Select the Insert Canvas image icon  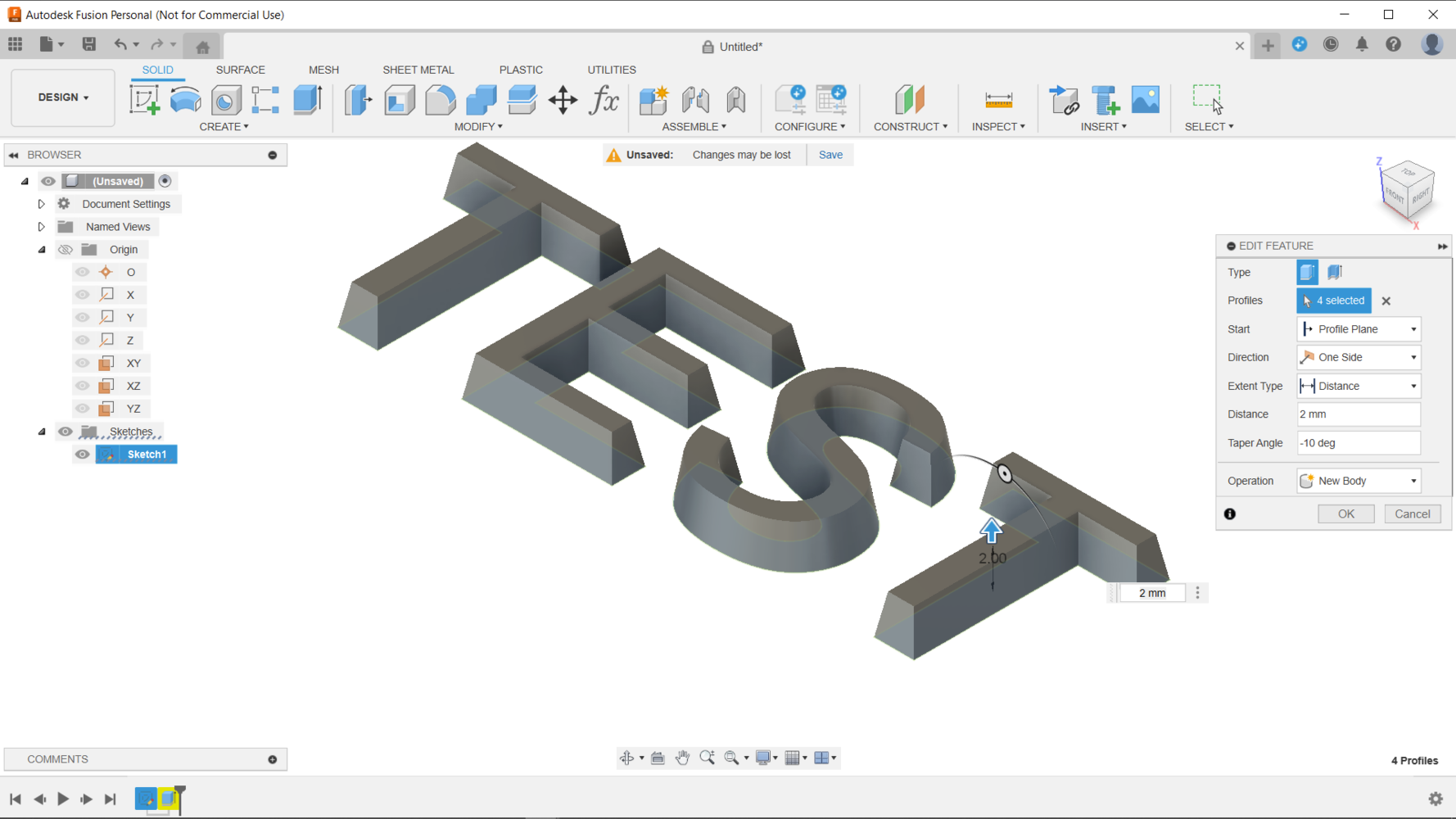tap(1146, 100)
